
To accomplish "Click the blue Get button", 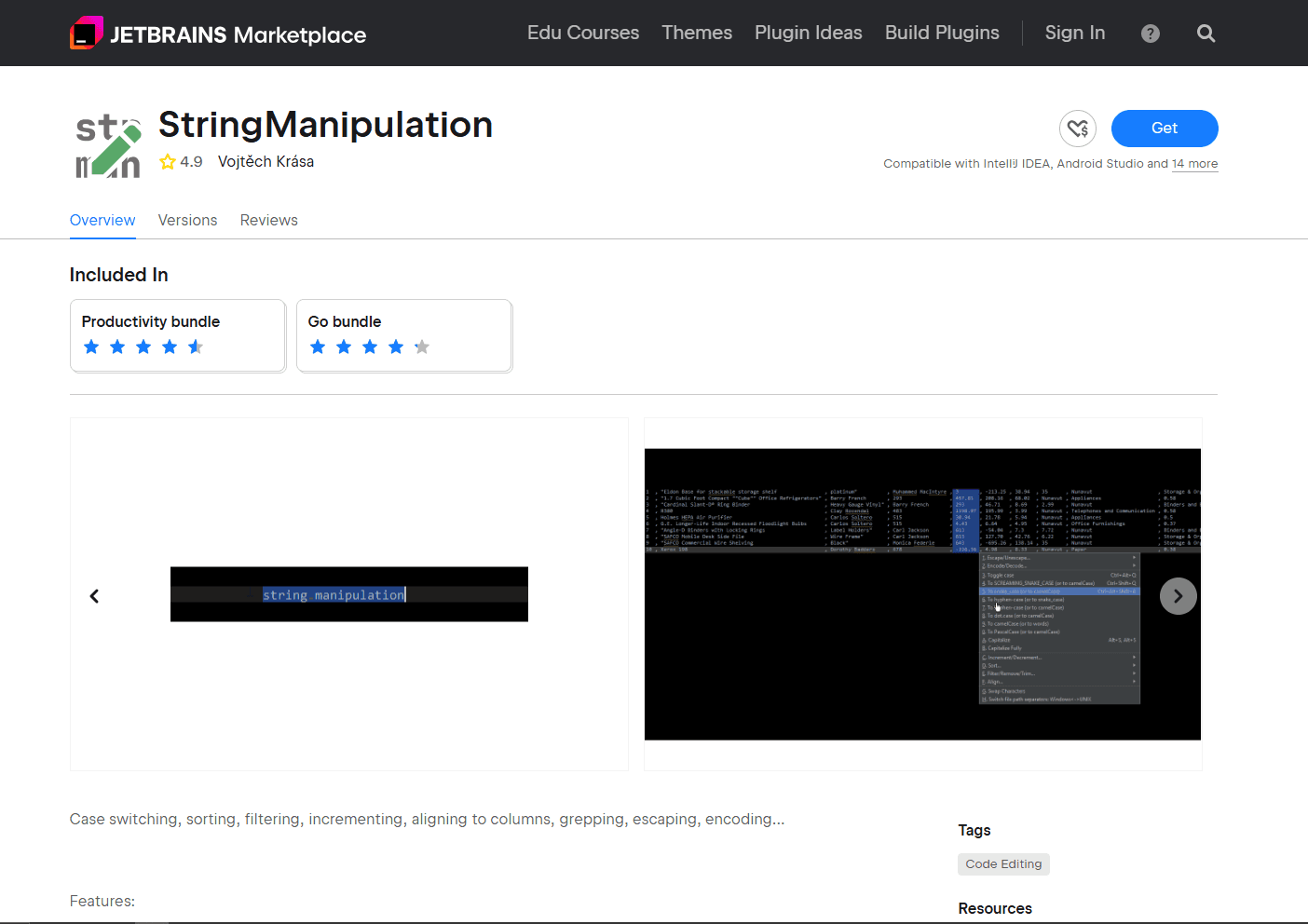I will 1165,129.
